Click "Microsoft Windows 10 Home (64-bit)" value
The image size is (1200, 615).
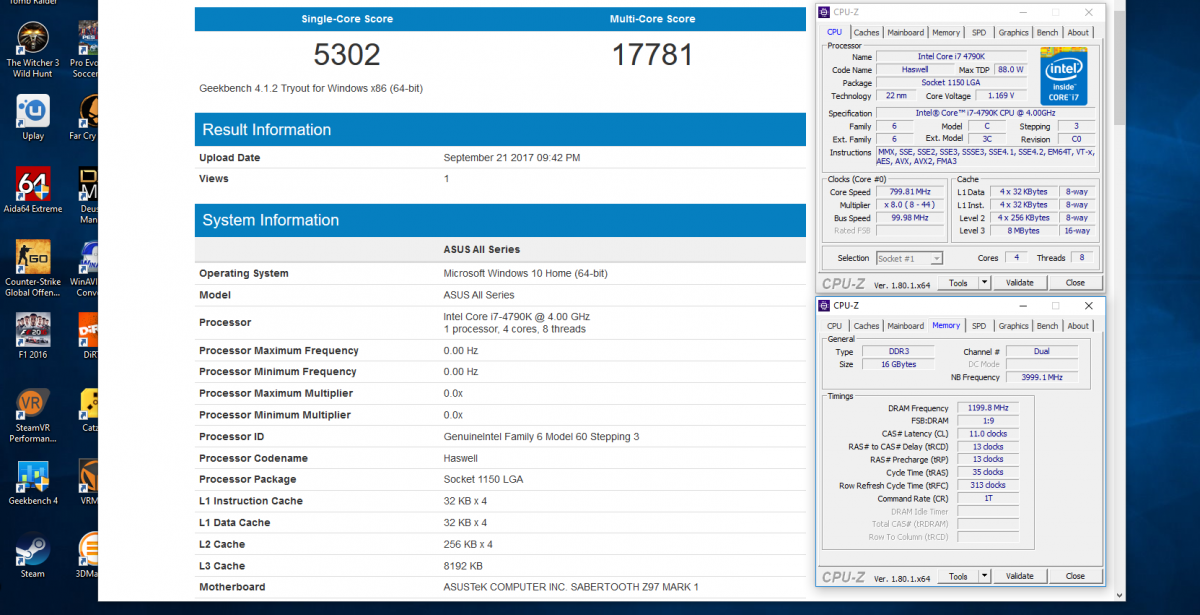pos(526,273)
